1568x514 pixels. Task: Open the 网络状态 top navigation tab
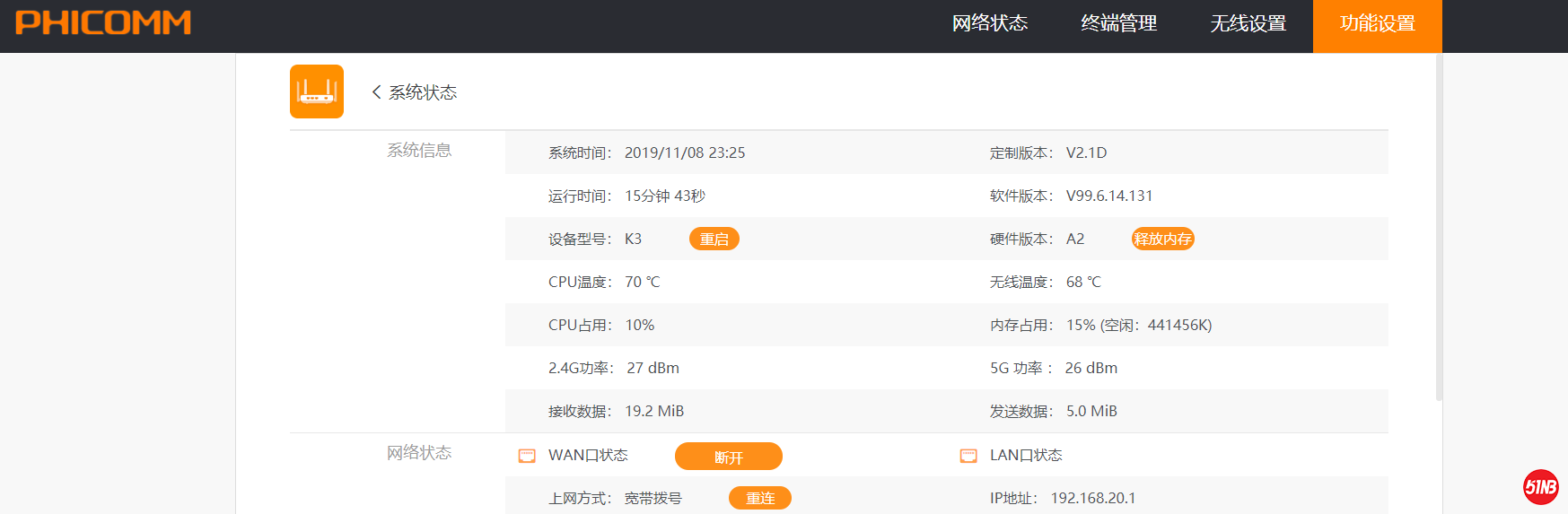click(989, 24)
